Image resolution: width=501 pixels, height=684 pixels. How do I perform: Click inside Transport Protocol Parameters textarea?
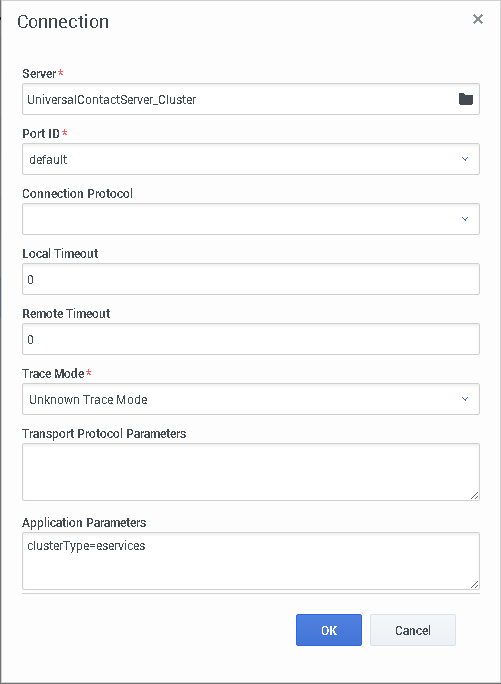pyautogui.click(x=251, y=472)
